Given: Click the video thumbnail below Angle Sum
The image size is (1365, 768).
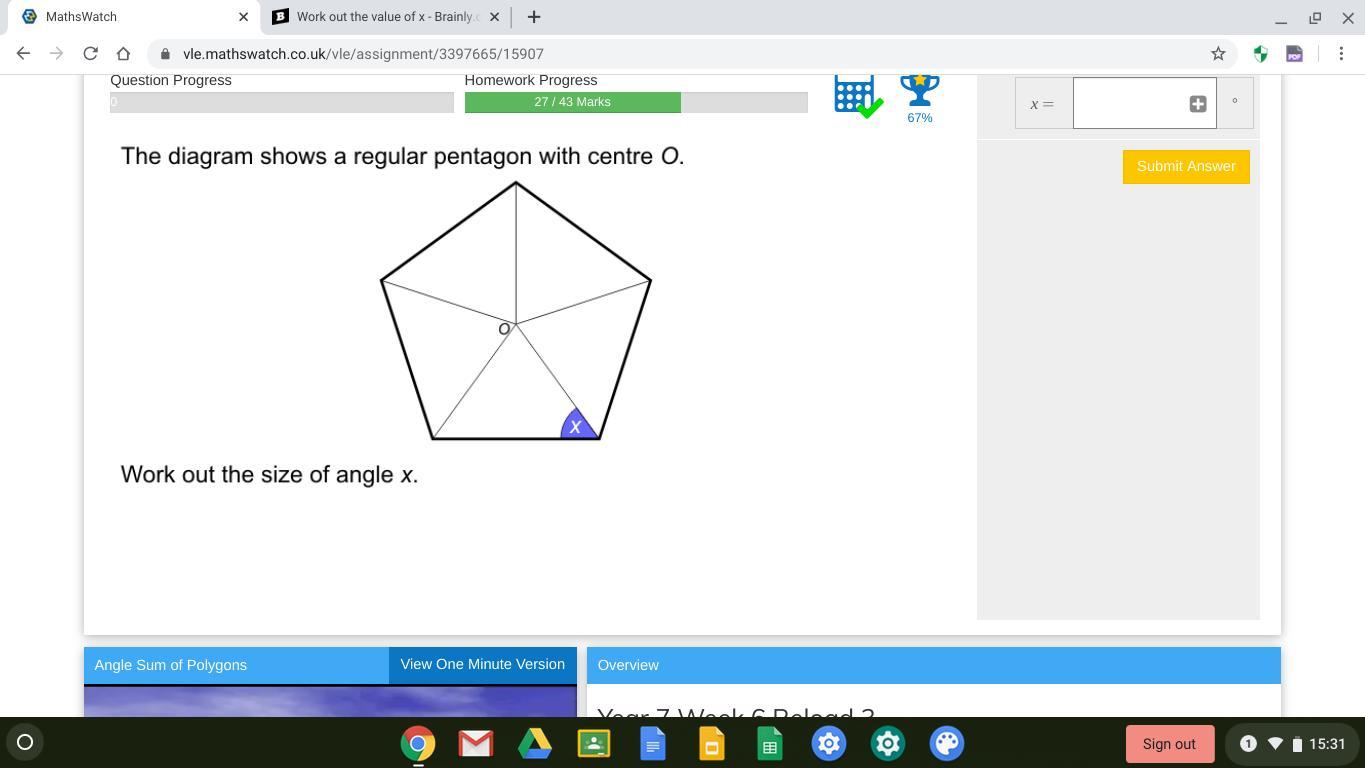Looking at the screenshot, I should (x=330, y=701).
